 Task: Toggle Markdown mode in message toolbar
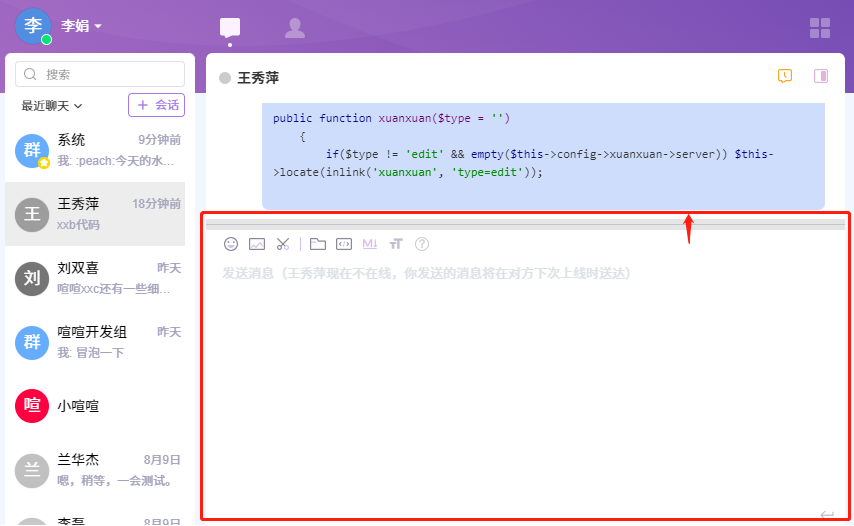tap(370, 244)
